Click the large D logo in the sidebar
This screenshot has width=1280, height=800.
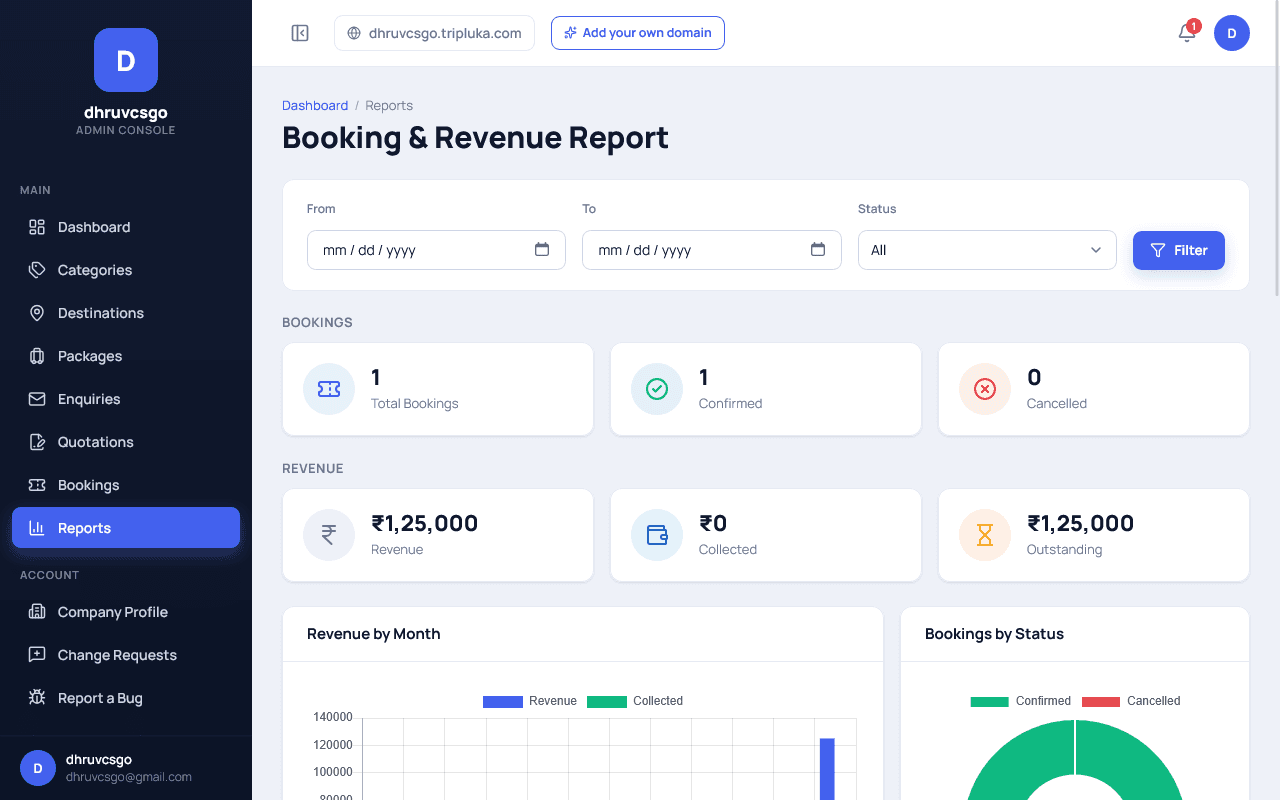126,60
